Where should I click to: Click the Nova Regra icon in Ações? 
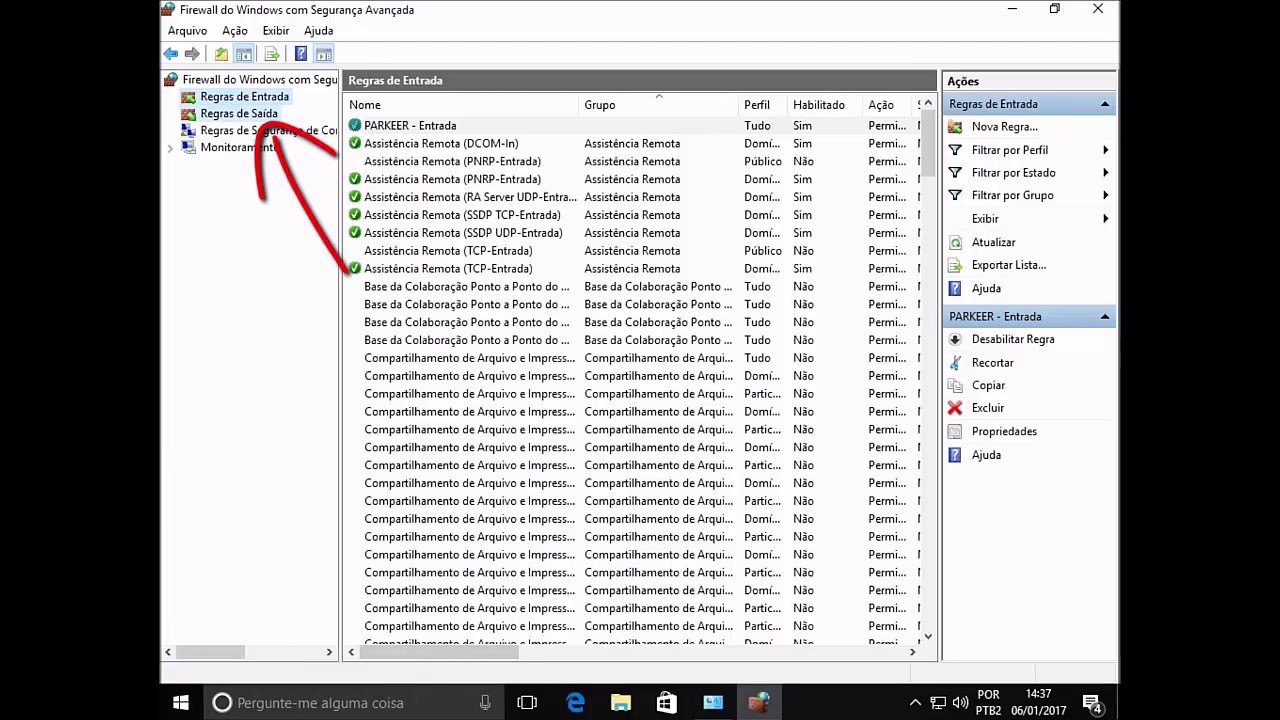pos(955,127)
